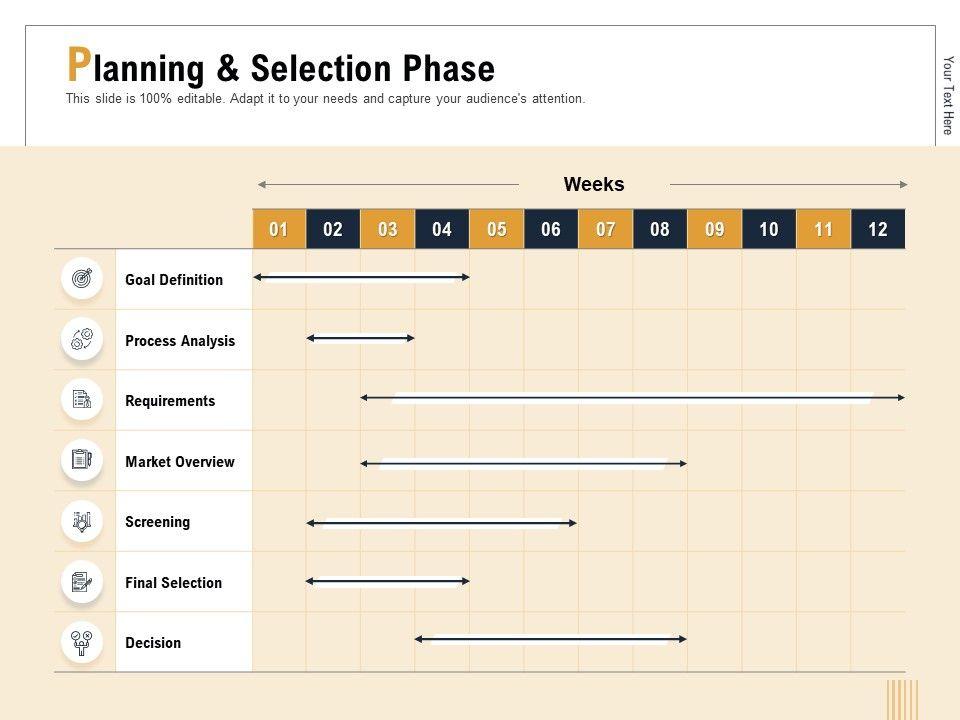Select week 06 header cell

[551, 229]
